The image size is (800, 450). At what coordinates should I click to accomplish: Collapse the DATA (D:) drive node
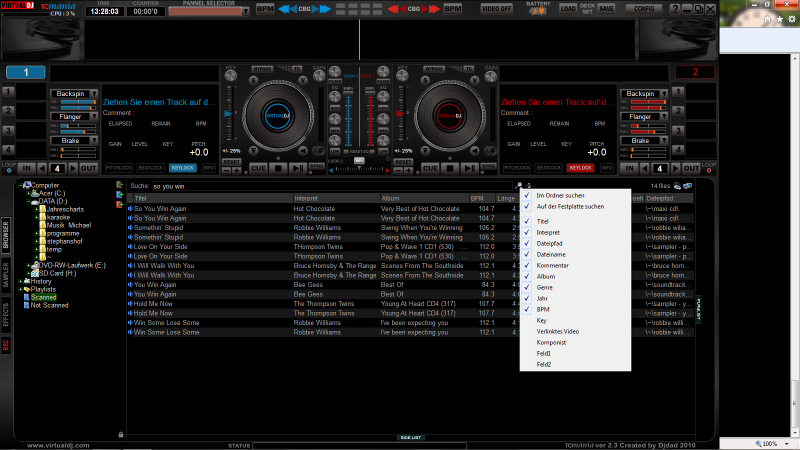click(x=29, y=202)
